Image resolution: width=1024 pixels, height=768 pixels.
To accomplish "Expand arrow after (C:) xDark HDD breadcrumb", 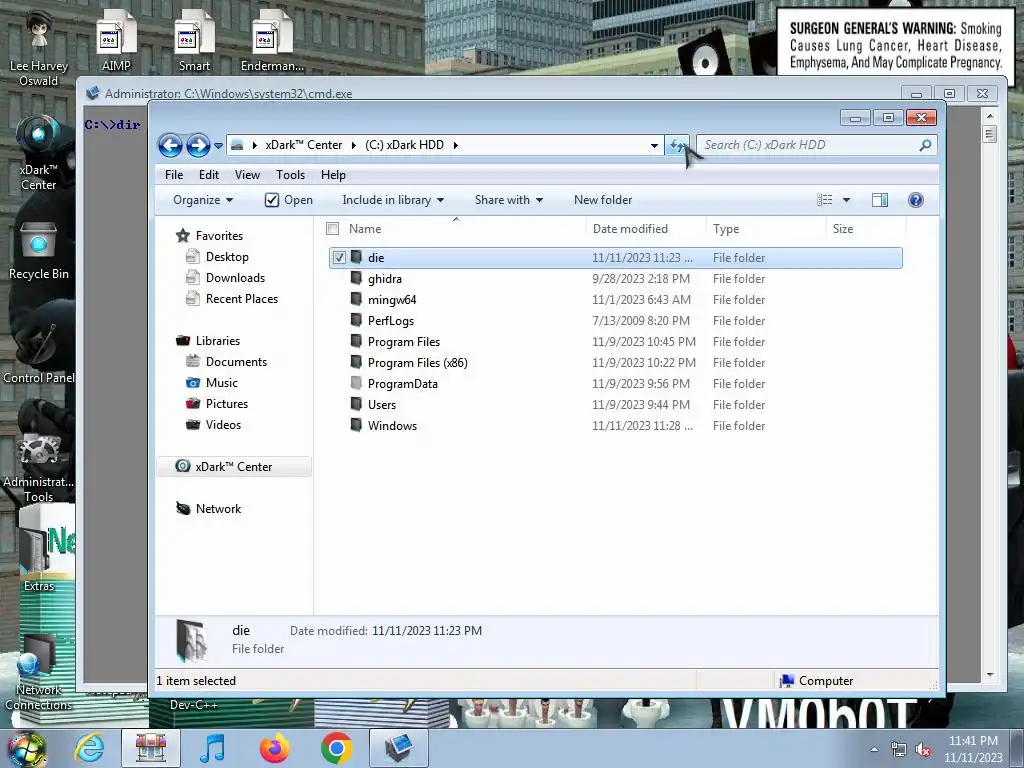I will [456, 145].
